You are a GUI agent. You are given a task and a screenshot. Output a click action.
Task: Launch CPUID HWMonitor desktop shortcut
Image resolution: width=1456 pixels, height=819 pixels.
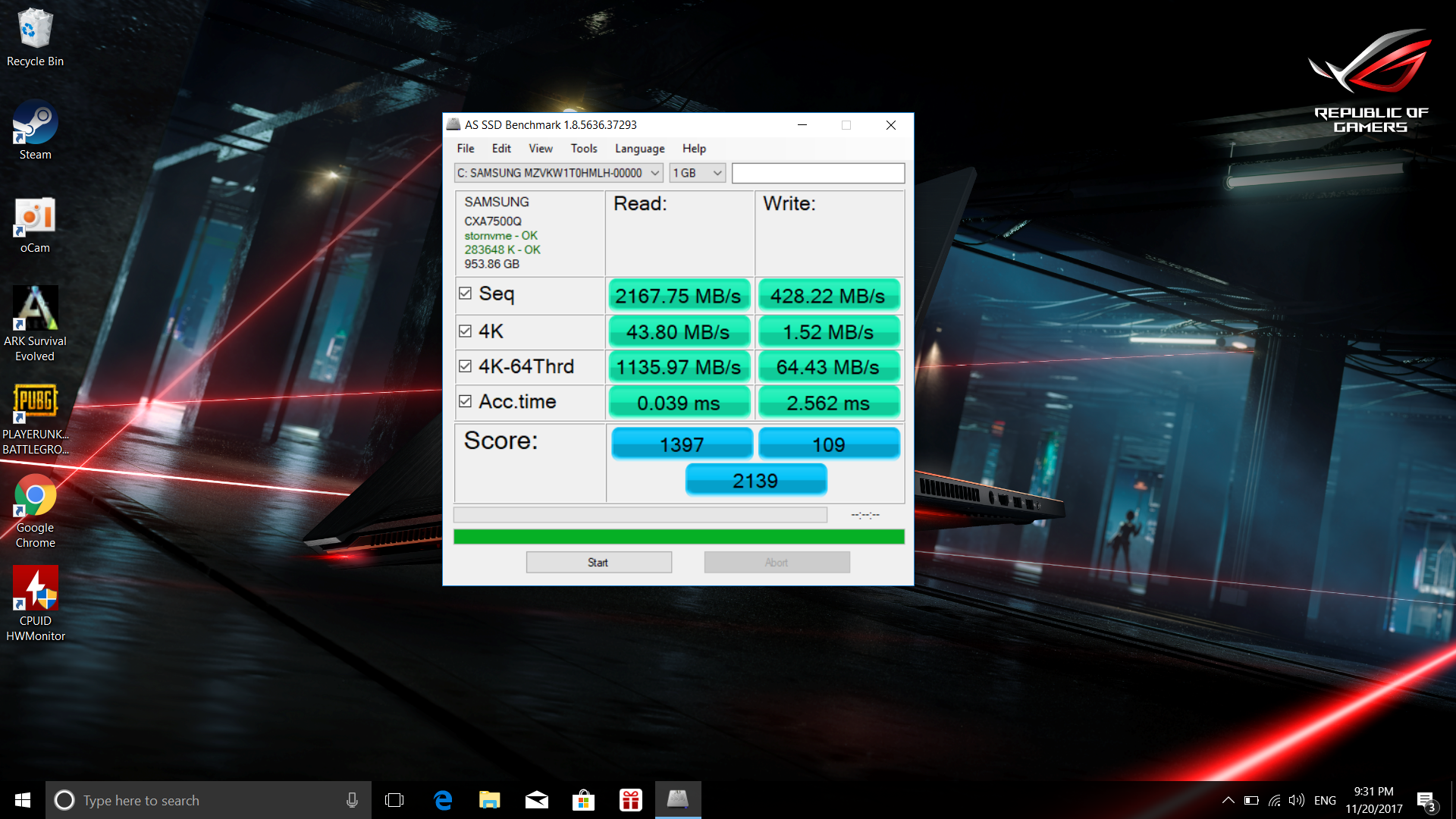(x=35, y=604)
